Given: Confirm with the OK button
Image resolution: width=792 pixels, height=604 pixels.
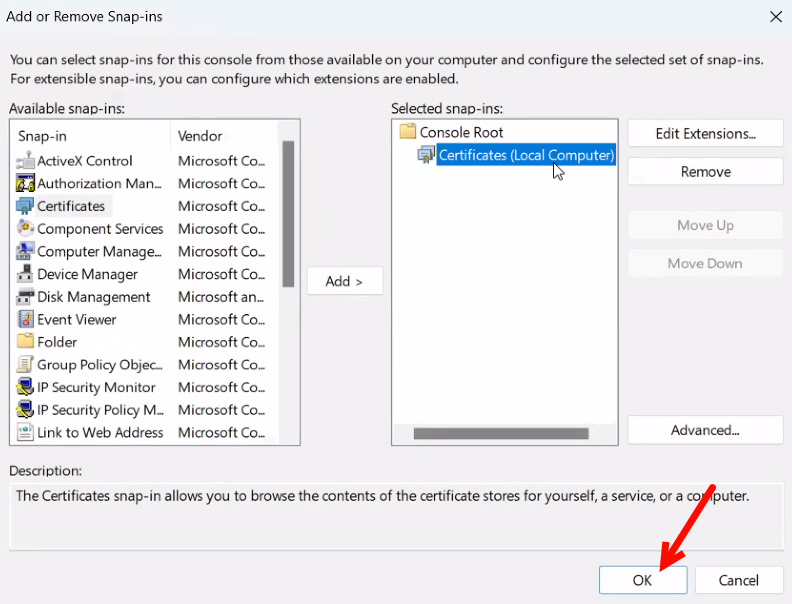Looking at the screenshot, I should coord(642,580).
